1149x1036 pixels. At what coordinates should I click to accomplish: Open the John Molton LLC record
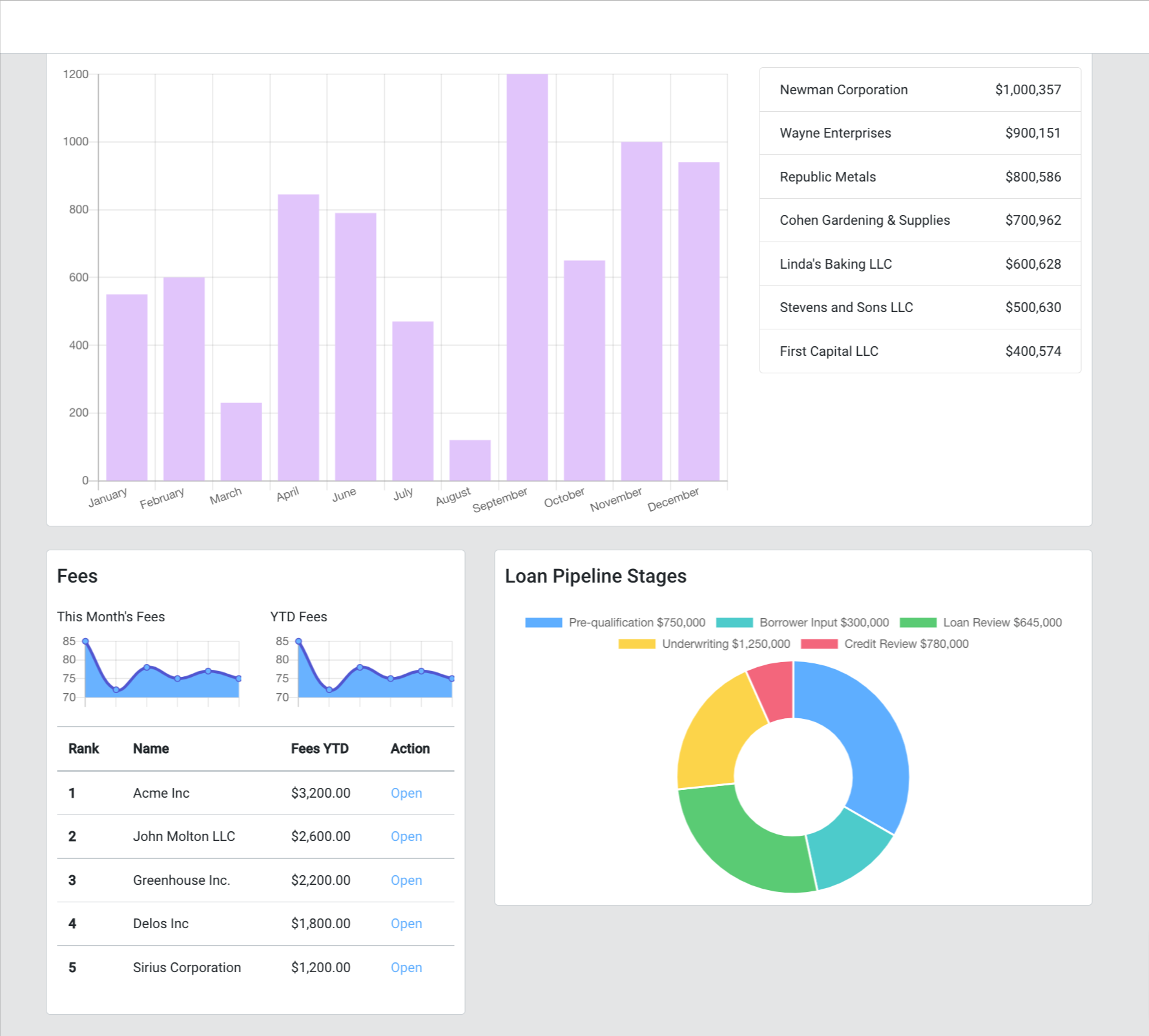pyautogui.click(x=406, y=836)
